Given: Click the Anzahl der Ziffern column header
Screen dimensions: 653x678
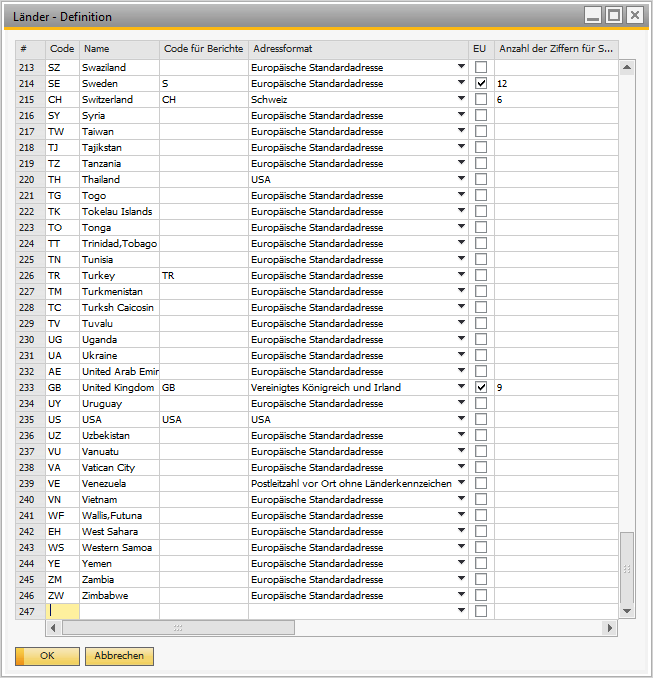Looking at the screenshot, I should coord(556,49).
